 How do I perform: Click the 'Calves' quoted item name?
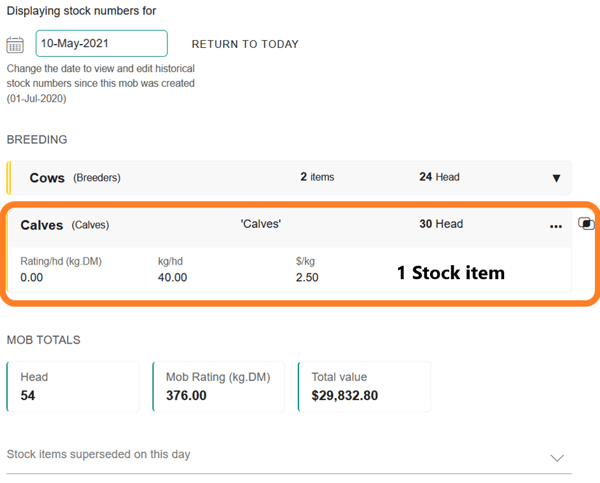coord(261,224)
